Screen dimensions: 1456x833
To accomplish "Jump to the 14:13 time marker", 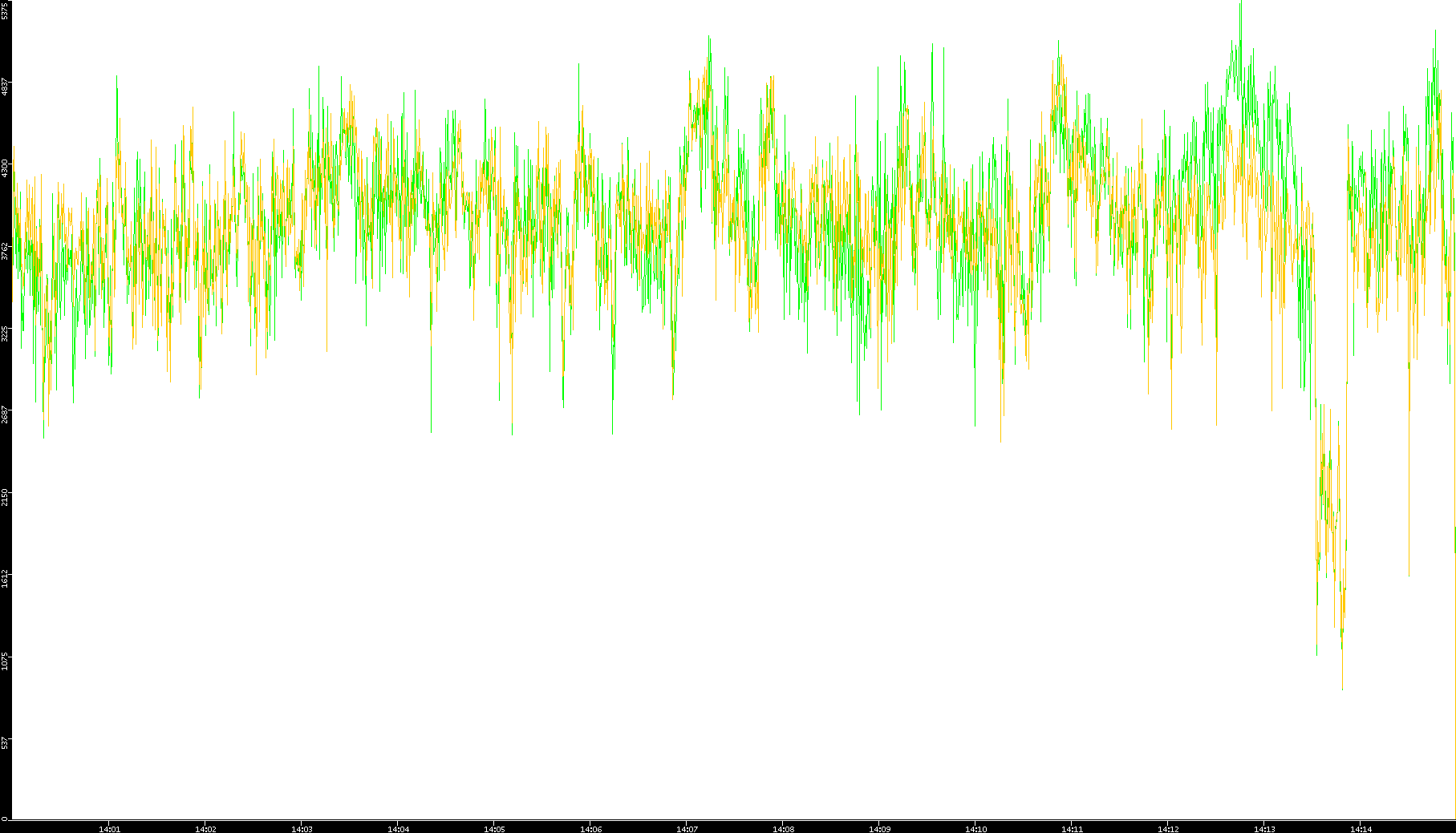I will pyautogui.click(x=1264, y=828).
